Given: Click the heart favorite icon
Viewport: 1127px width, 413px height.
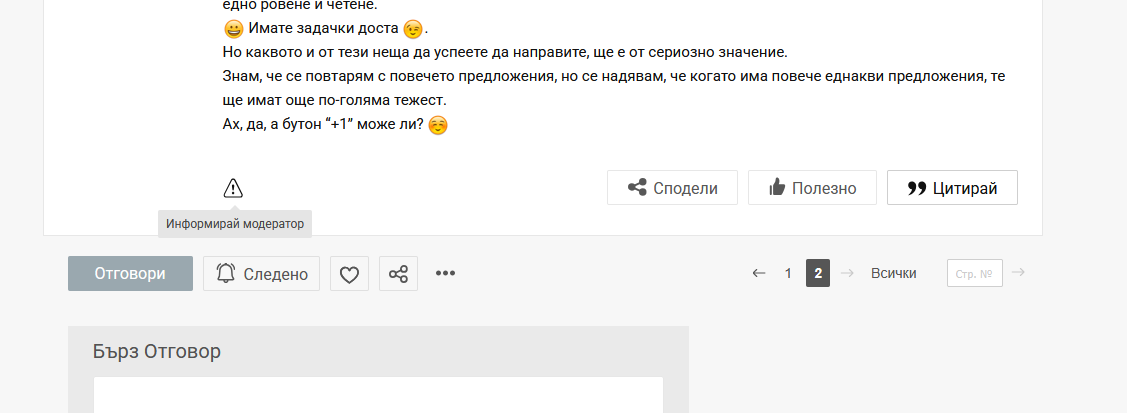Looking at the screenshot, I should point(349,274).
